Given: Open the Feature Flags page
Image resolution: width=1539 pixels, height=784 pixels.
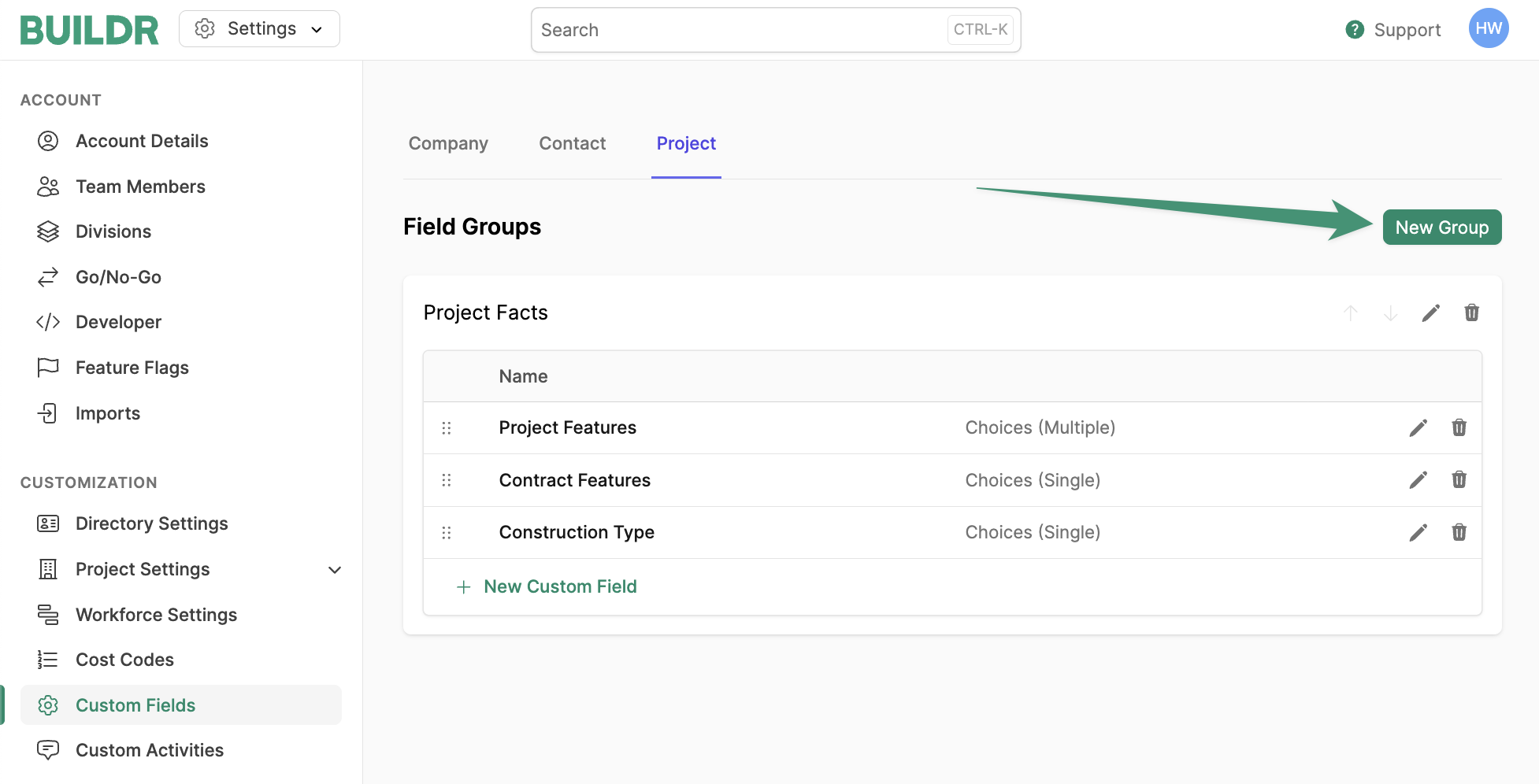Looking at the screenshot, I should 132,368.
